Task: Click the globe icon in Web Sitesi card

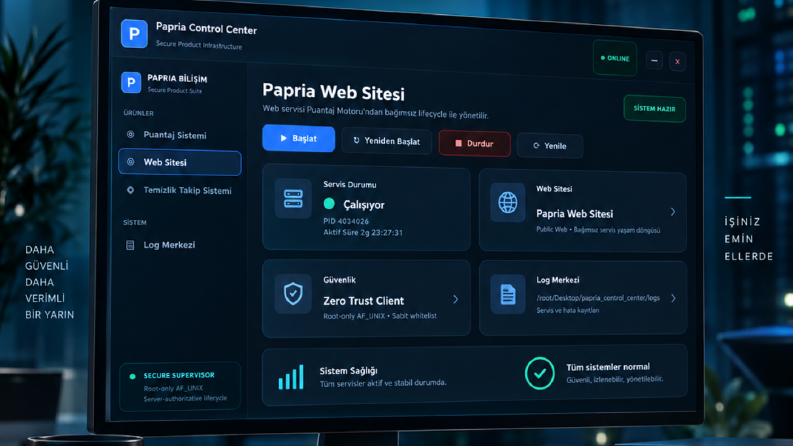Action: click(508, 203)
